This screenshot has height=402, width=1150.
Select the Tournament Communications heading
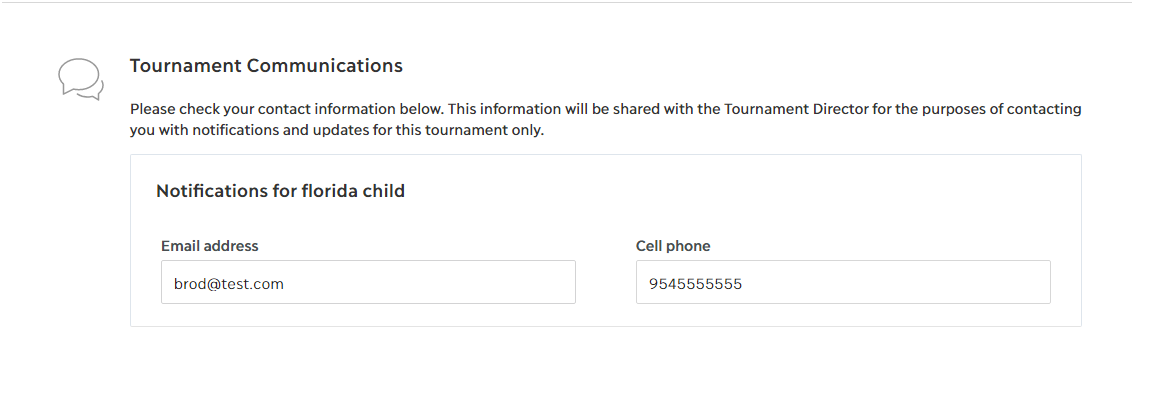[266, 66]
